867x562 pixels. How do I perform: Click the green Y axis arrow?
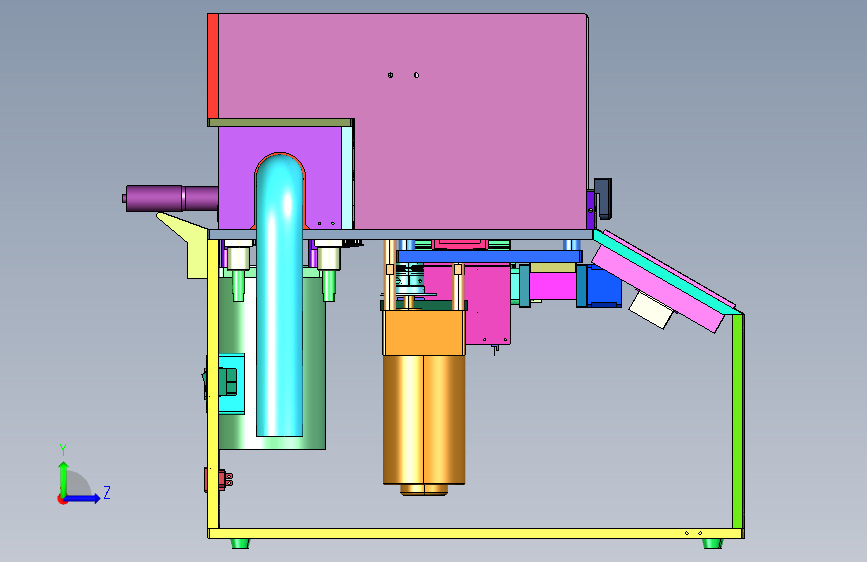[63, 478]
